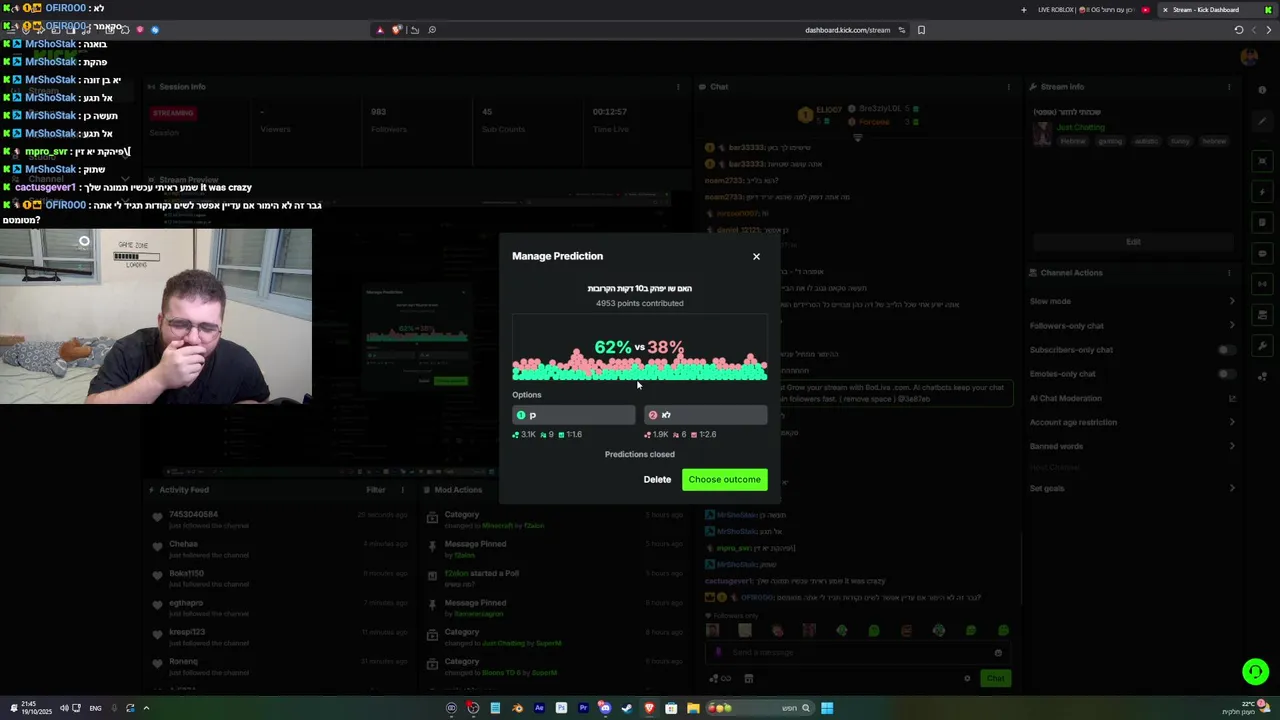Click the Choose outcome button
This screenshot has width=1280, height=720.
725,479
